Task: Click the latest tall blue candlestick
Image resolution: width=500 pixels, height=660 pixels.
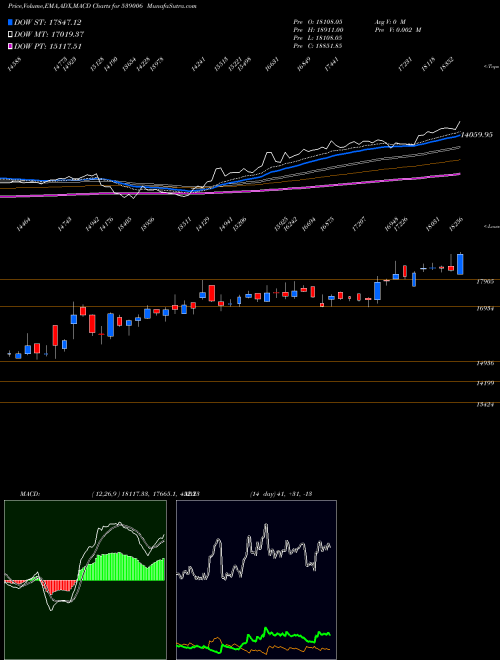Action: coord(460,264)
